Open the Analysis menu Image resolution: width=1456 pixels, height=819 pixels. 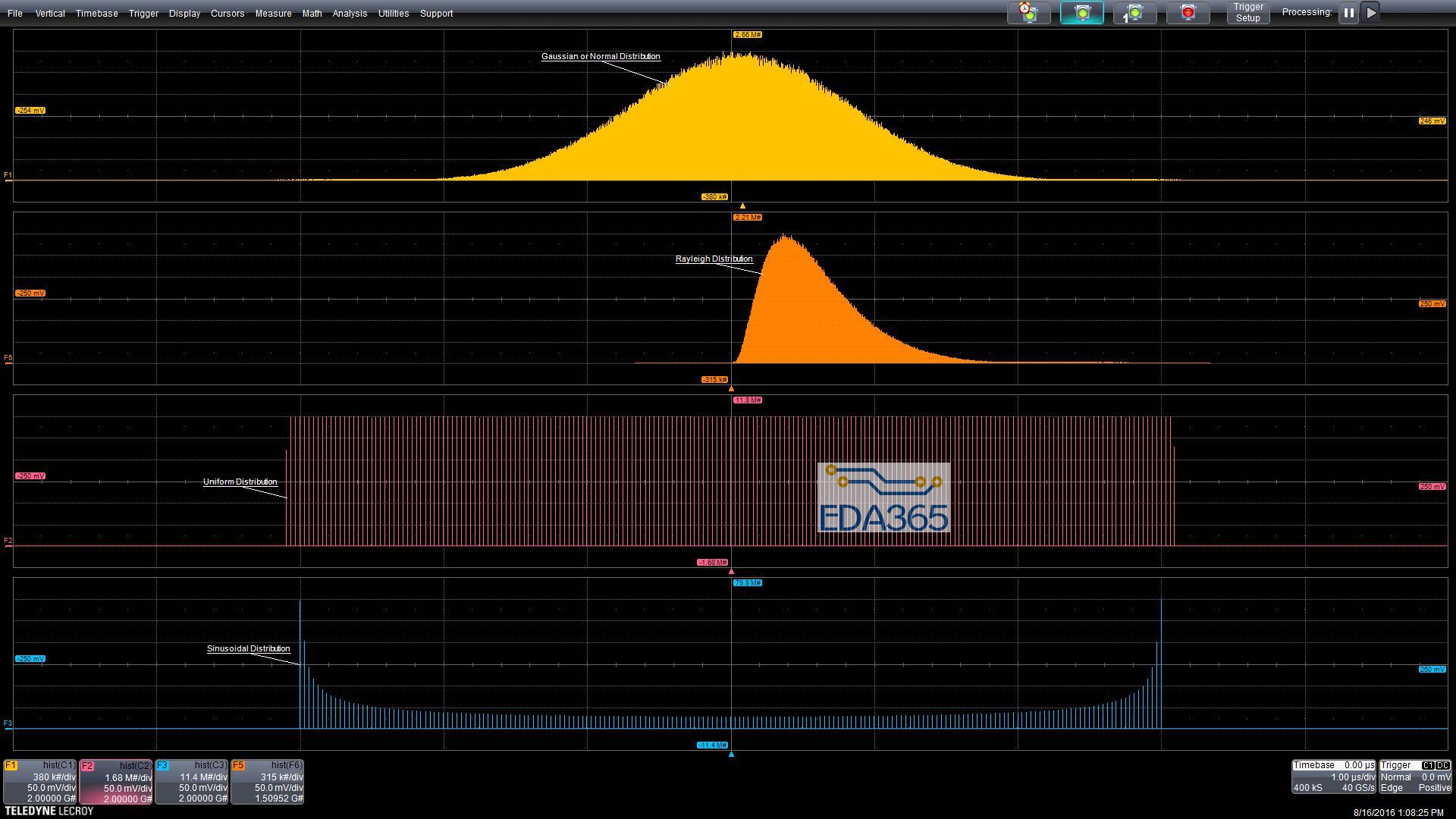coord(350,14)
